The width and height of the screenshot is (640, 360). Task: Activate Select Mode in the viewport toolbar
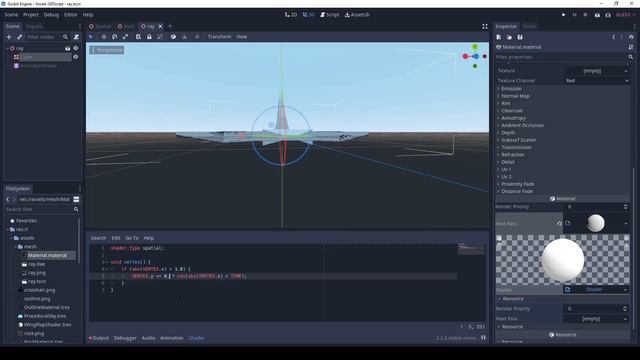91,37
